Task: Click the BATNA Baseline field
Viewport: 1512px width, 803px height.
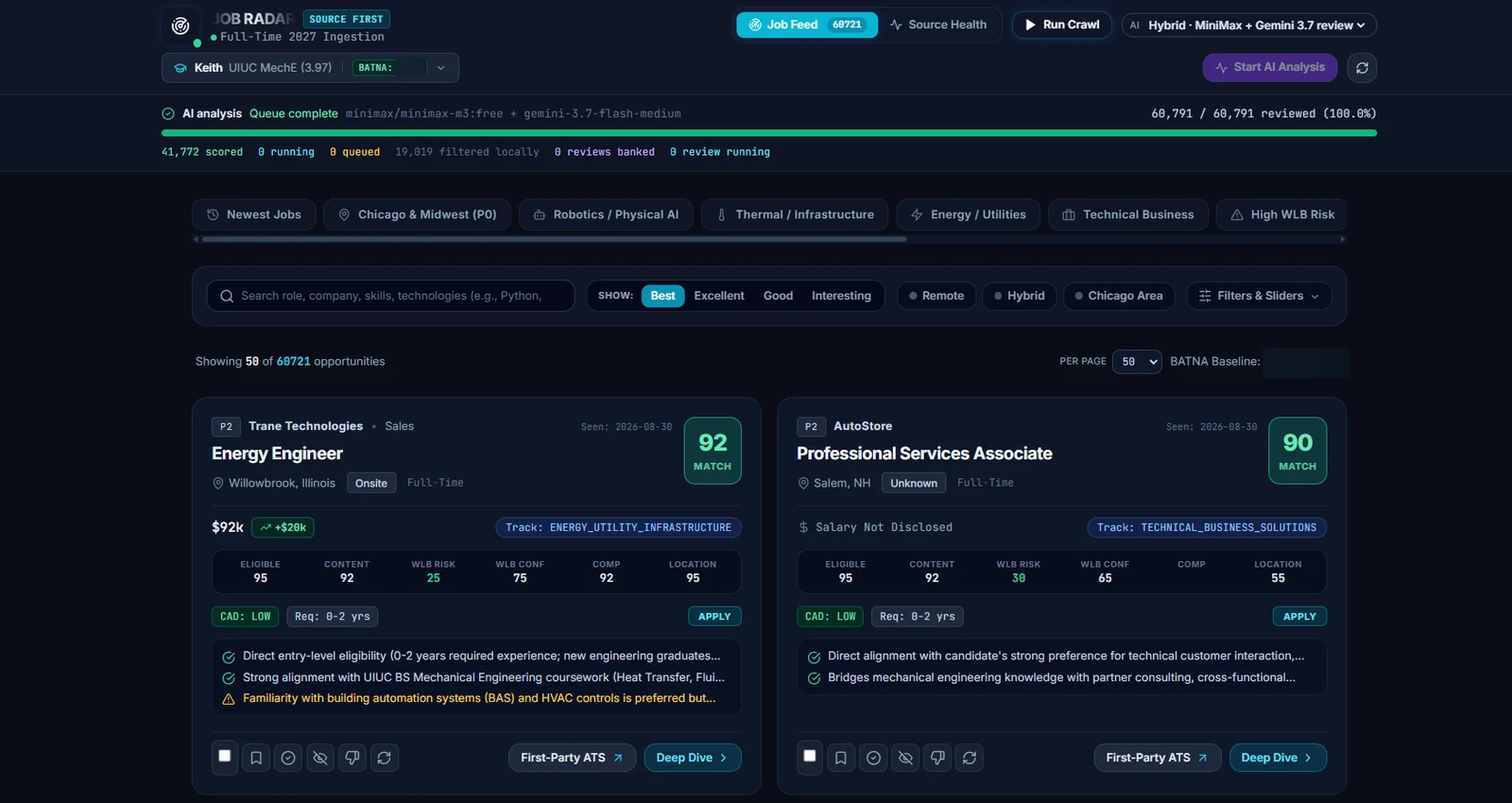Action: [1307, 362]
